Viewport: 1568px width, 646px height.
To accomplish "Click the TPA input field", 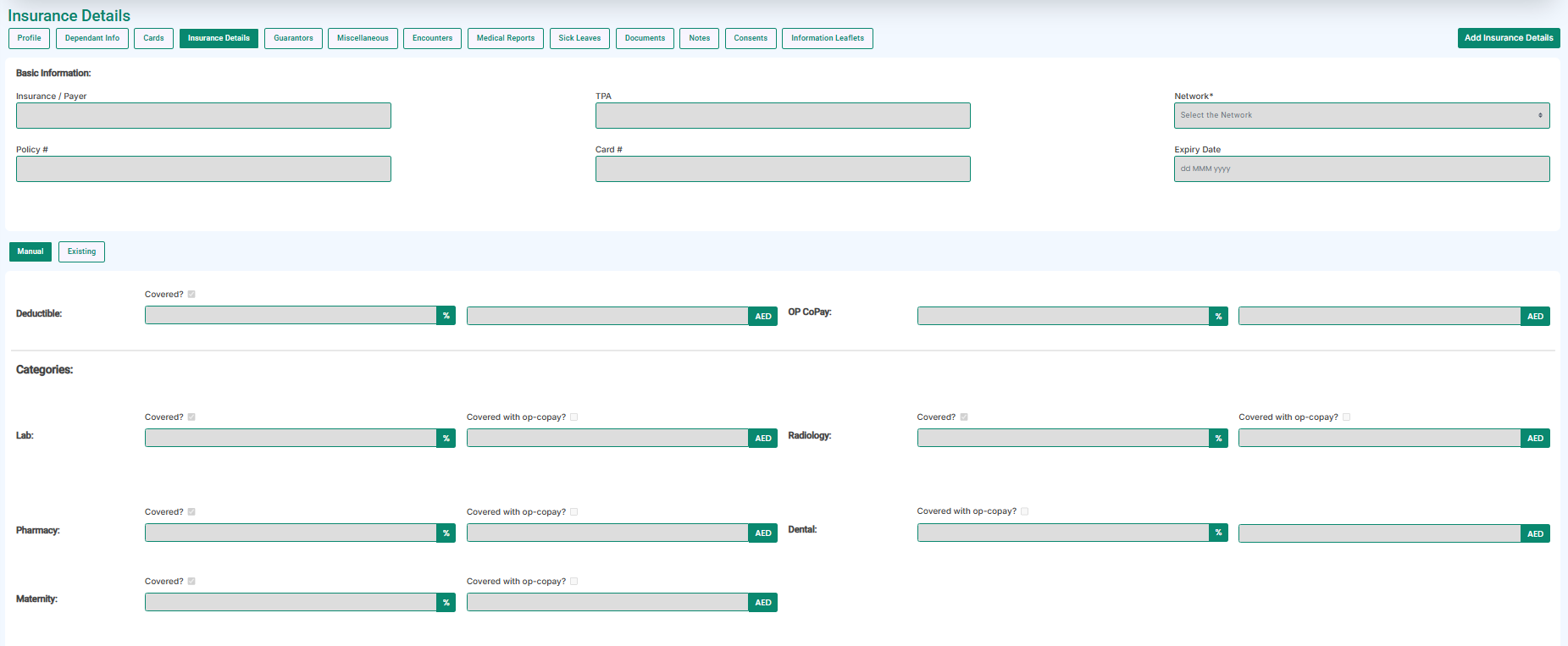I will click(x=783, y=115).
